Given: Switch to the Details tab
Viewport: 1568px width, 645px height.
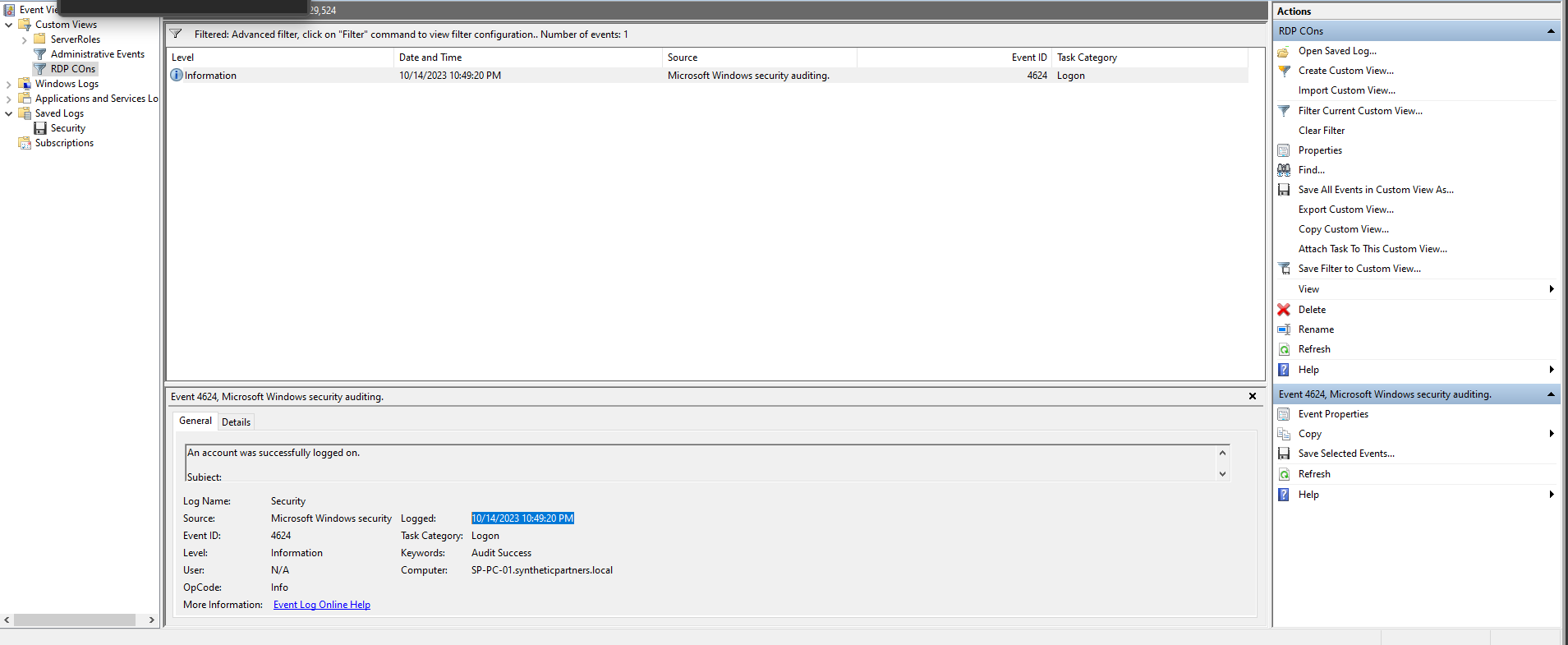Looking at the screenshot, I should click(236, 422).
